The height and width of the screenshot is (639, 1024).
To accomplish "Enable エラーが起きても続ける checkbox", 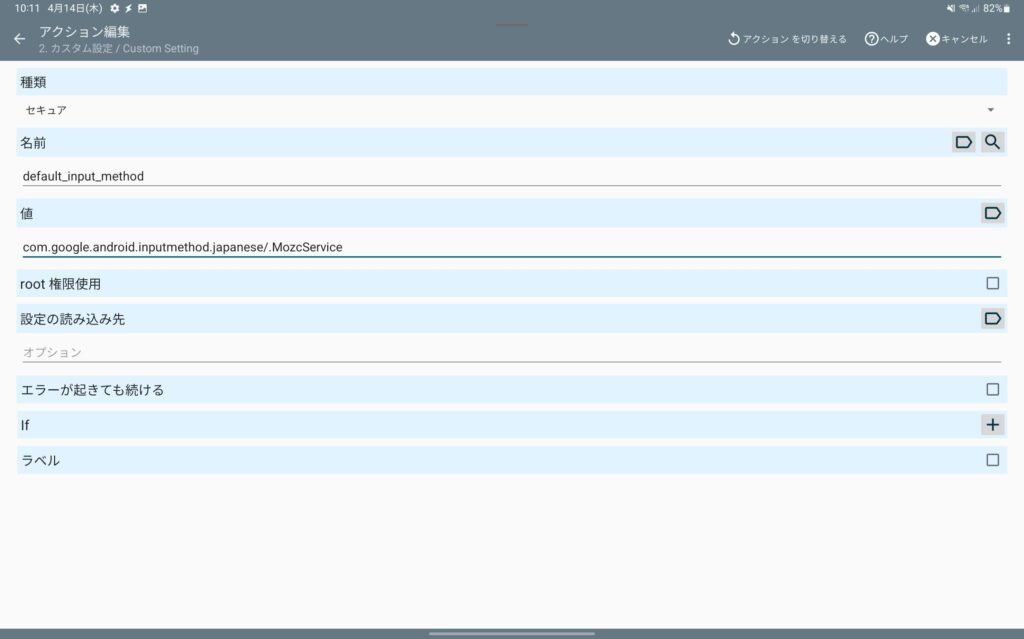I will [993, 389].
